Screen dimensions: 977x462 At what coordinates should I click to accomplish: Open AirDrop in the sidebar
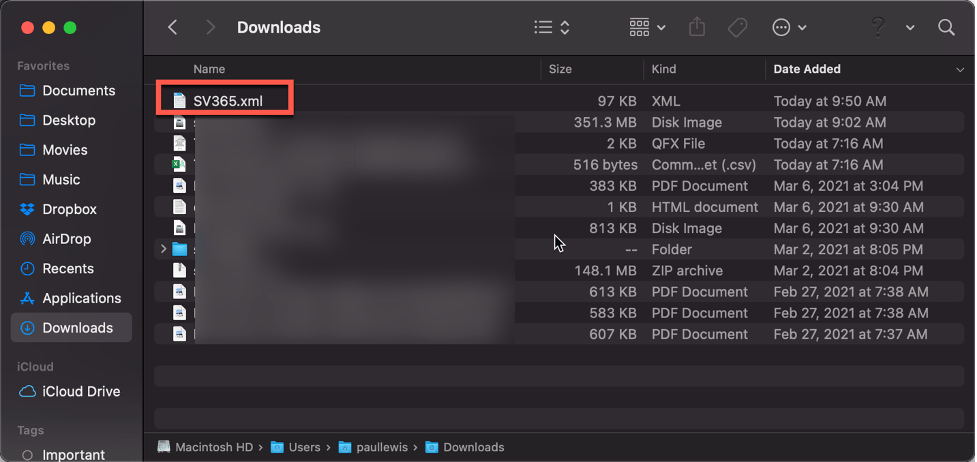click(x=68, y=239)
